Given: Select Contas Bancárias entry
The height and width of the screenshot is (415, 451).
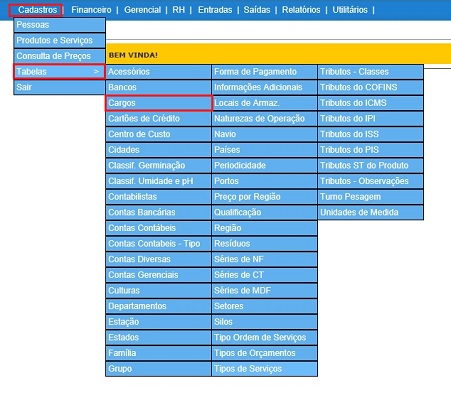Looking at the screenshot, I should [158, 212].
